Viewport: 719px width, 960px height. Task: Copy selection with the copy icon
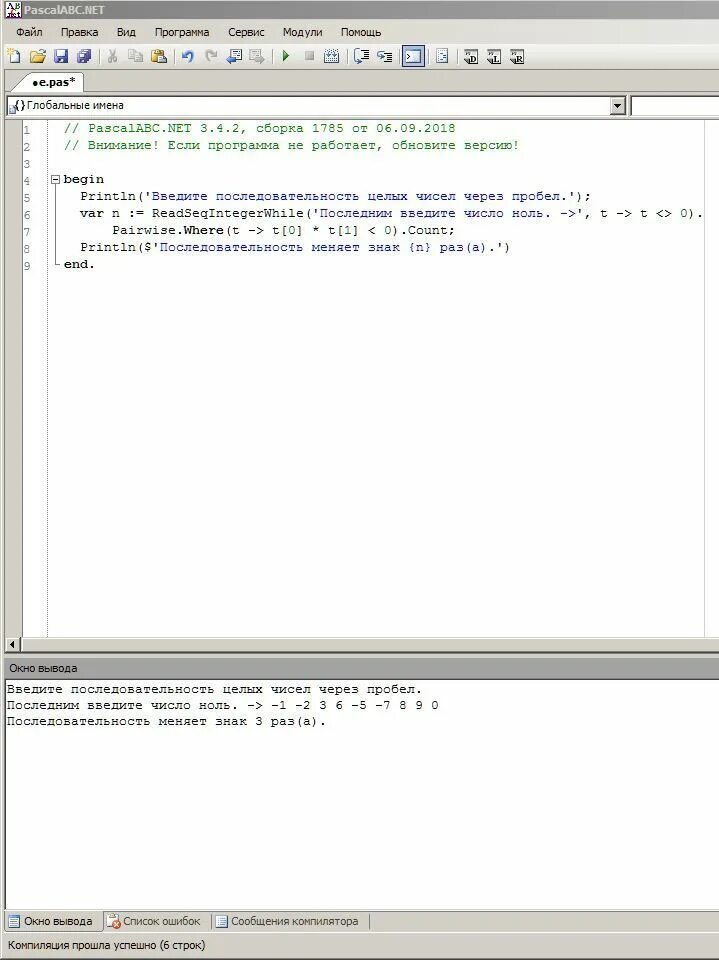coord(135,56)
